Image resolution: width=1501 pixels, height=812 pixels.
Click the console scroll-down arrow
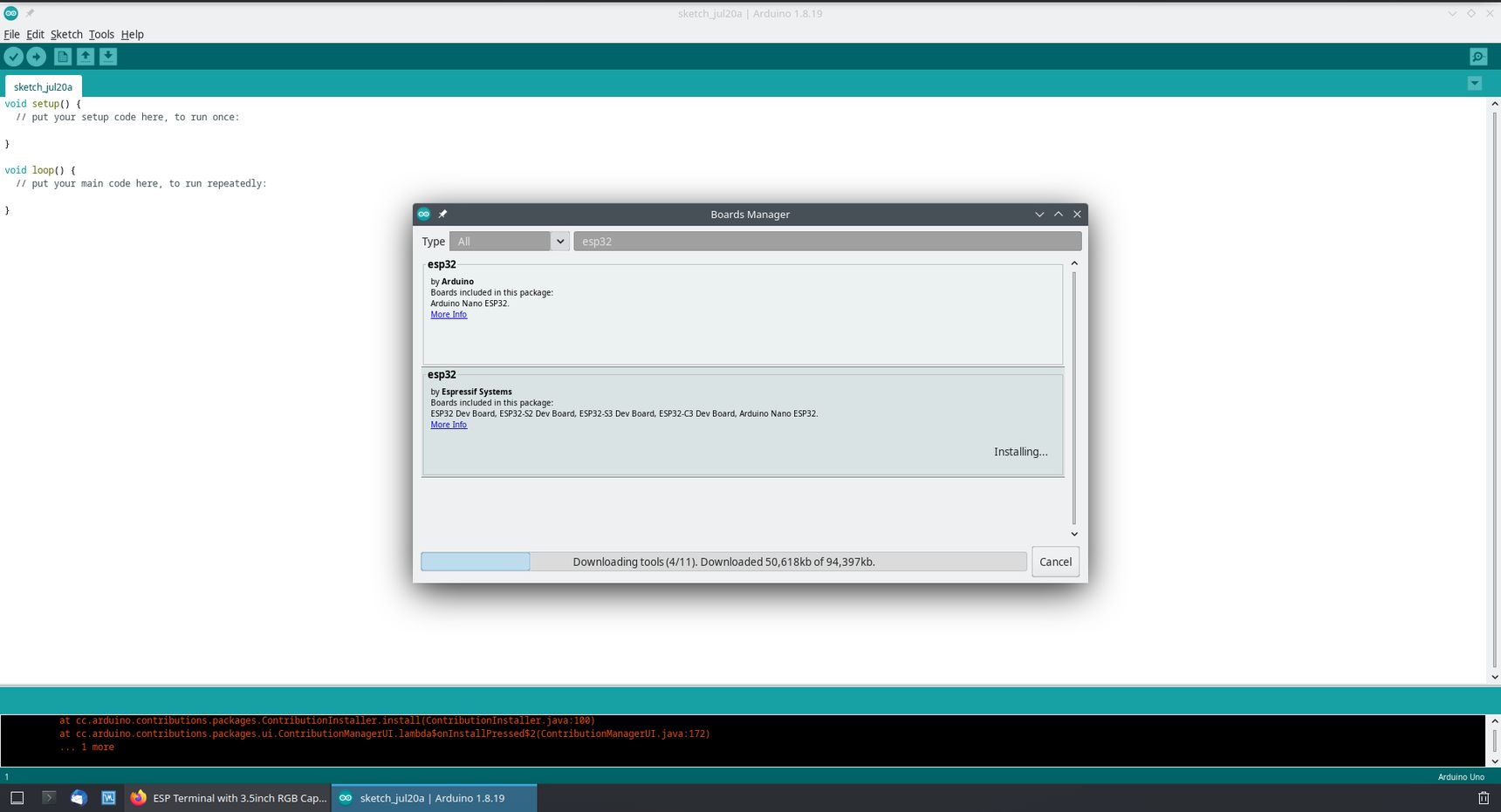tap(1494, 761)
